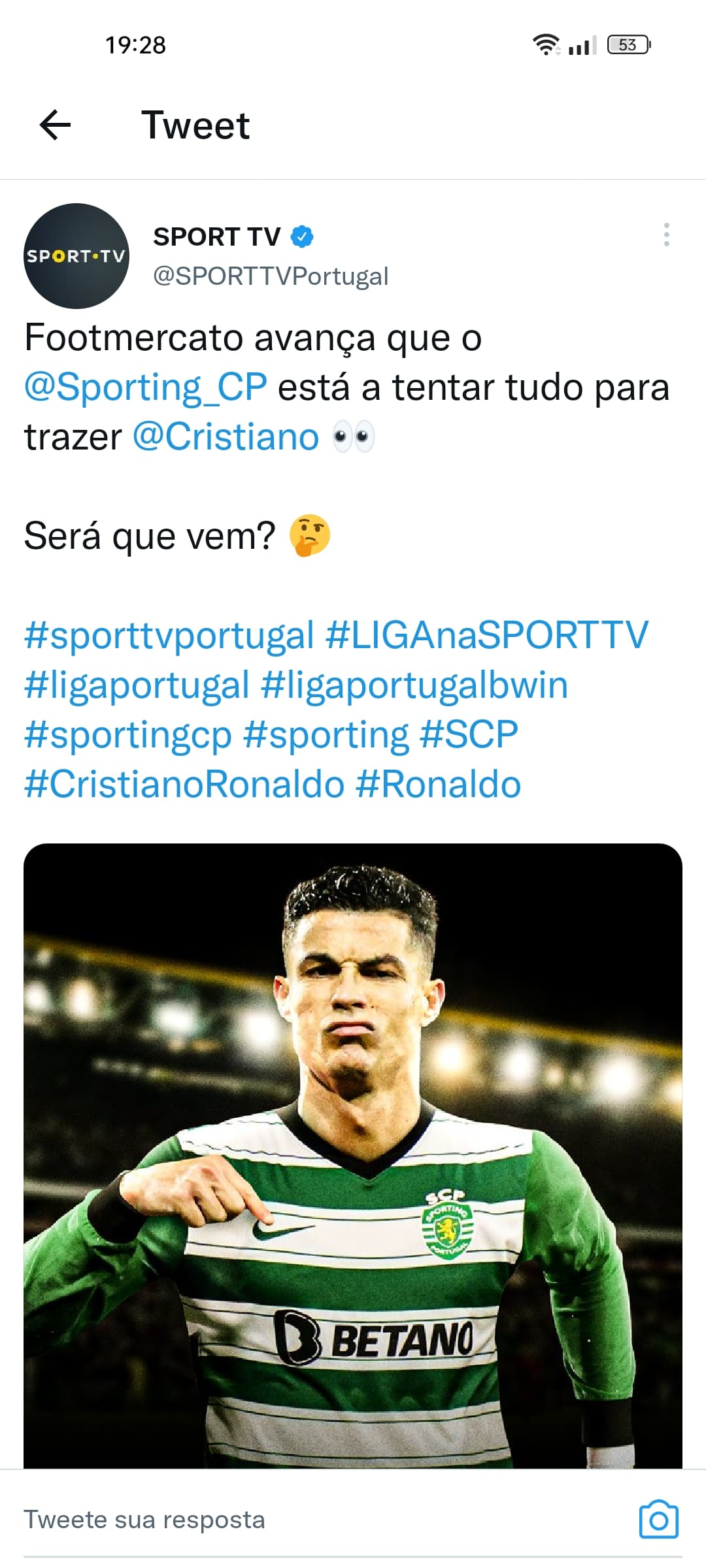706x1568 pixels.
Task: Open the #sporttvportugal hashtag
Action: pyautogui.click(x=169, y=636)
